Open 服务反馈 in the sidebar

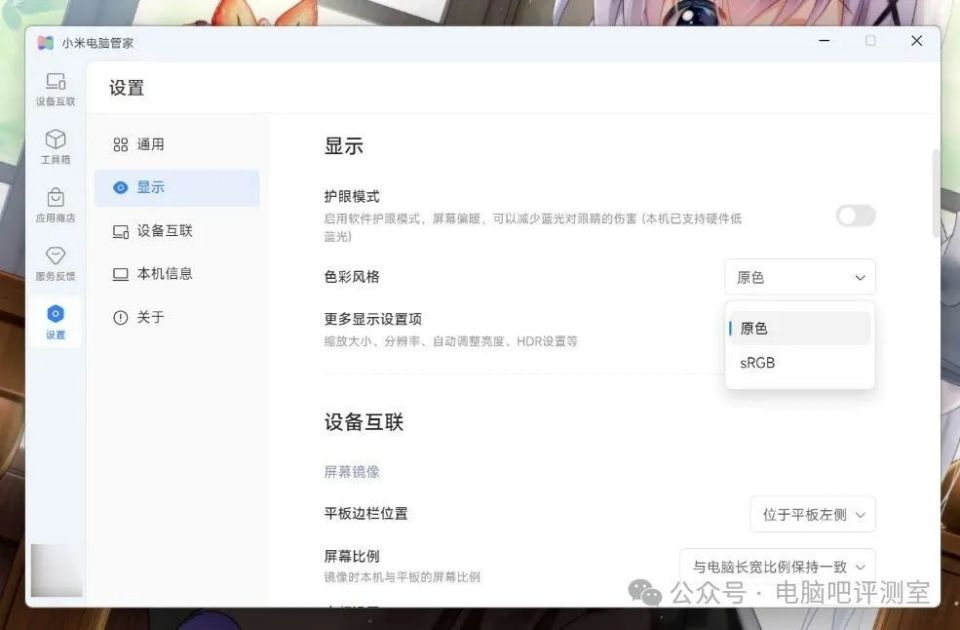[x=55, y=262]
